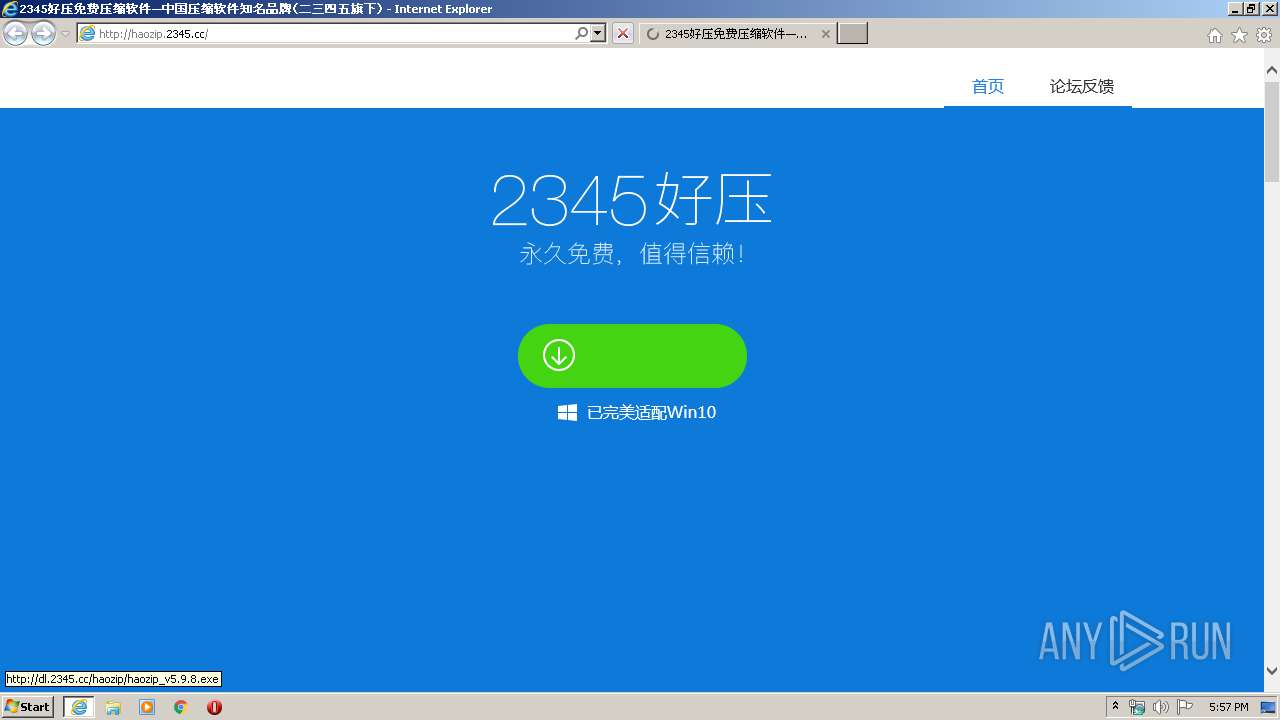
Task: Click the IE Back arrow button
Action: 15,34
